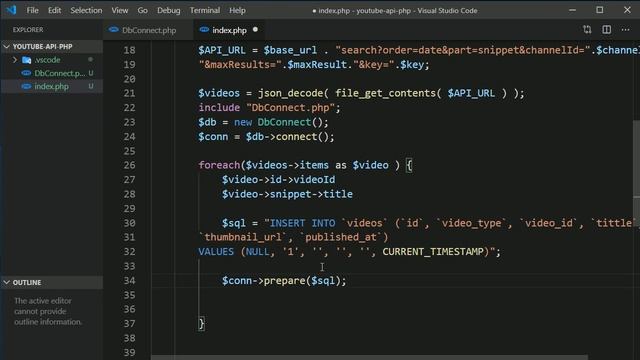Open the Selection menu
The height and width of the screenshot is (360, 640).
coord(86,10)
